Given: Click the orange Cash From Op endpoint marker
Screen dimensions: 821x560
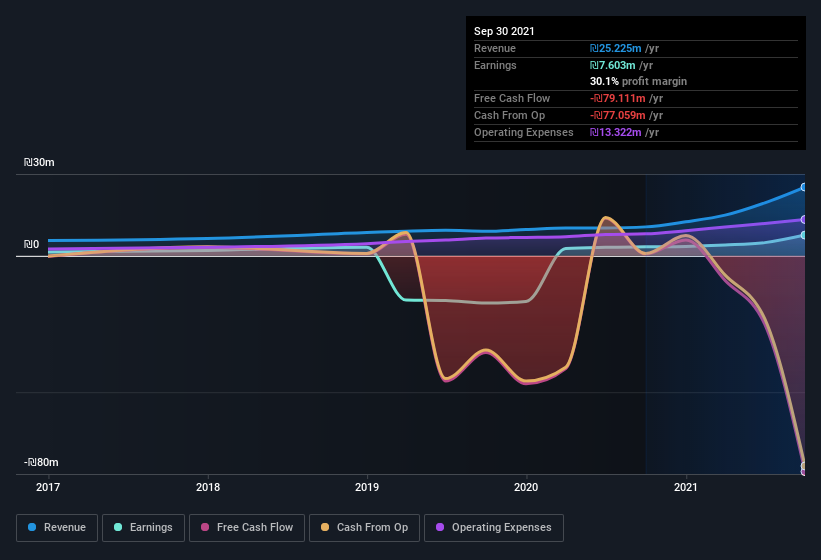Looking at the screenshot, I should [803, 466].
